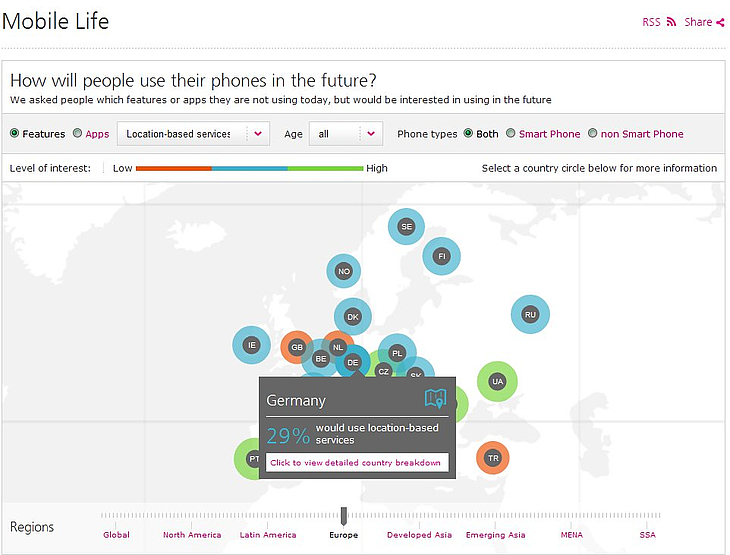Select the Finland (FI) country circle
This screenshot has width=730, height=555.
tap(441, 256)
